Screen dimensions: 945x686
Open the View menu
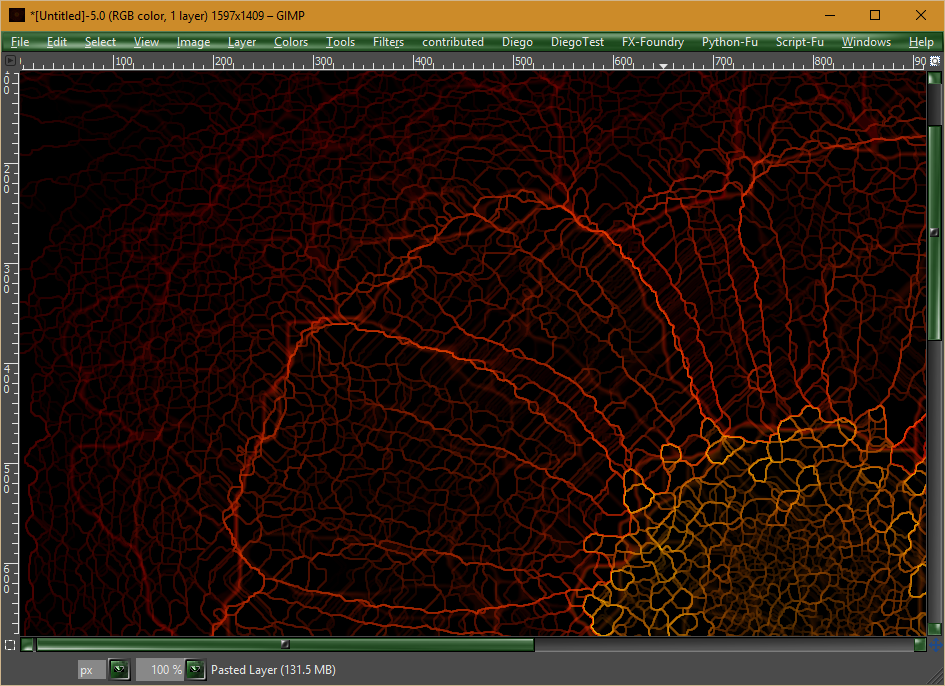coord(146,42)
